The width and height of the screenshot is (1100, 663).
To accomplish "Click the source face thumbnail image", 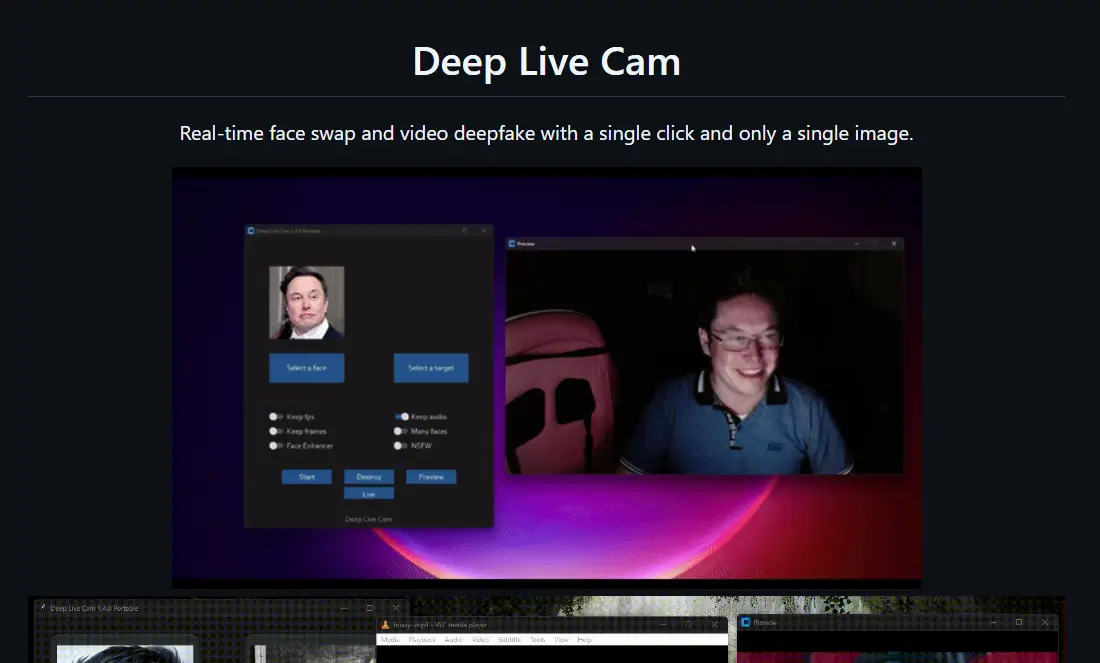I will (x=307, y=303).
